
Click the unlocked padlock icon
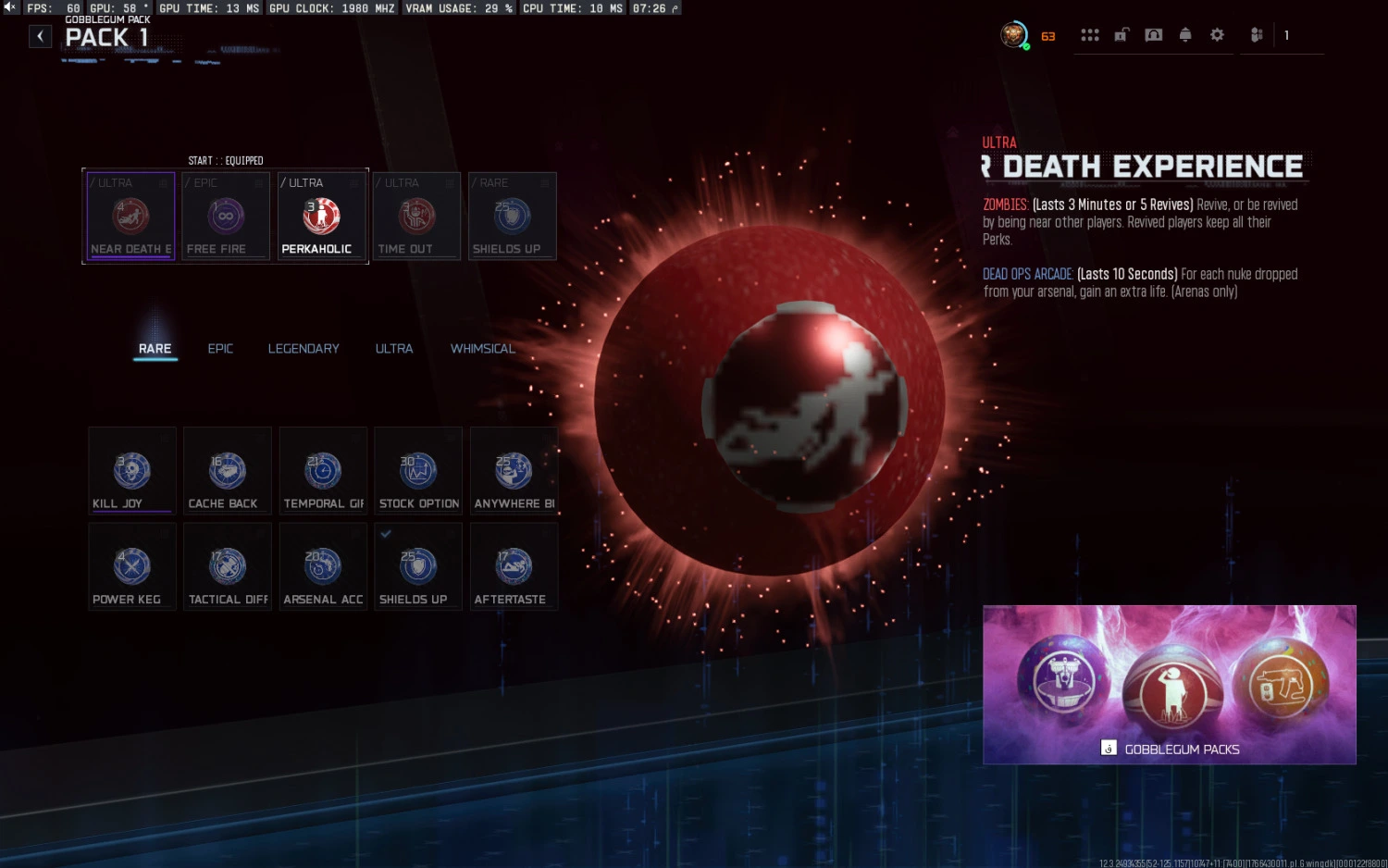pos(1122,35)
